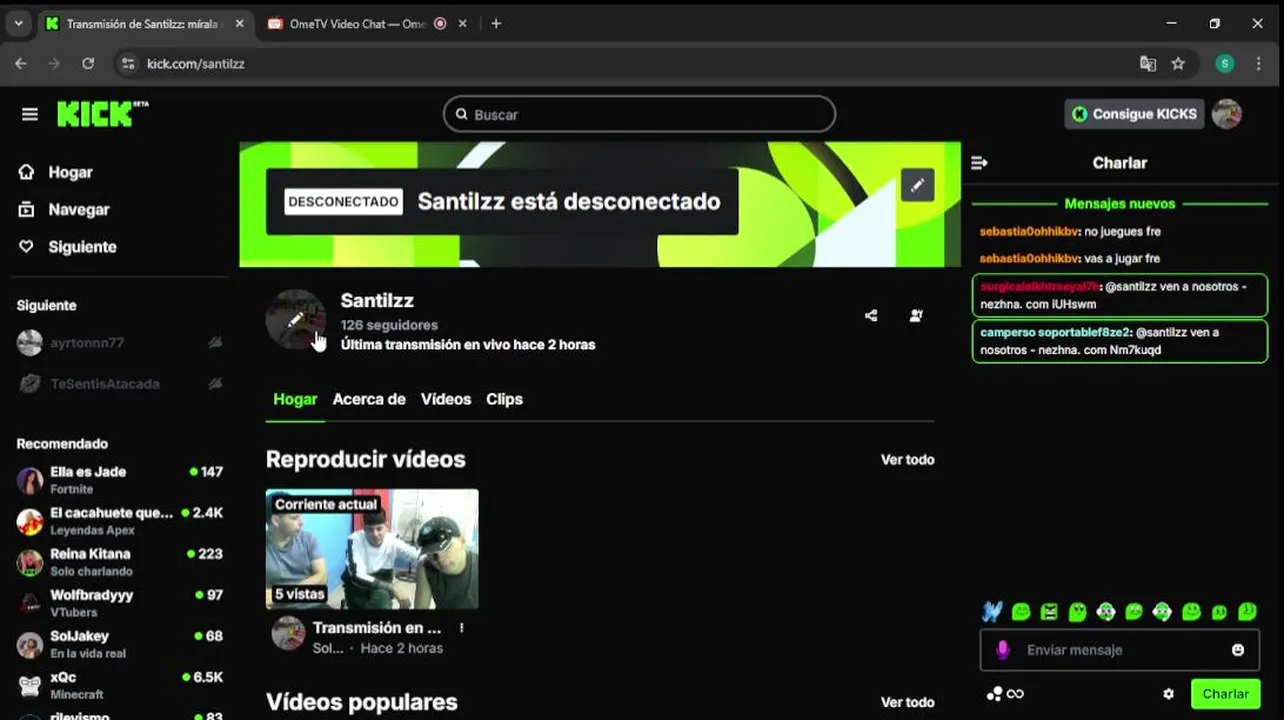Click the browser translate page icon
Image resolution: width=1284 pixels, height=720 pixels.
(1148, 63)
